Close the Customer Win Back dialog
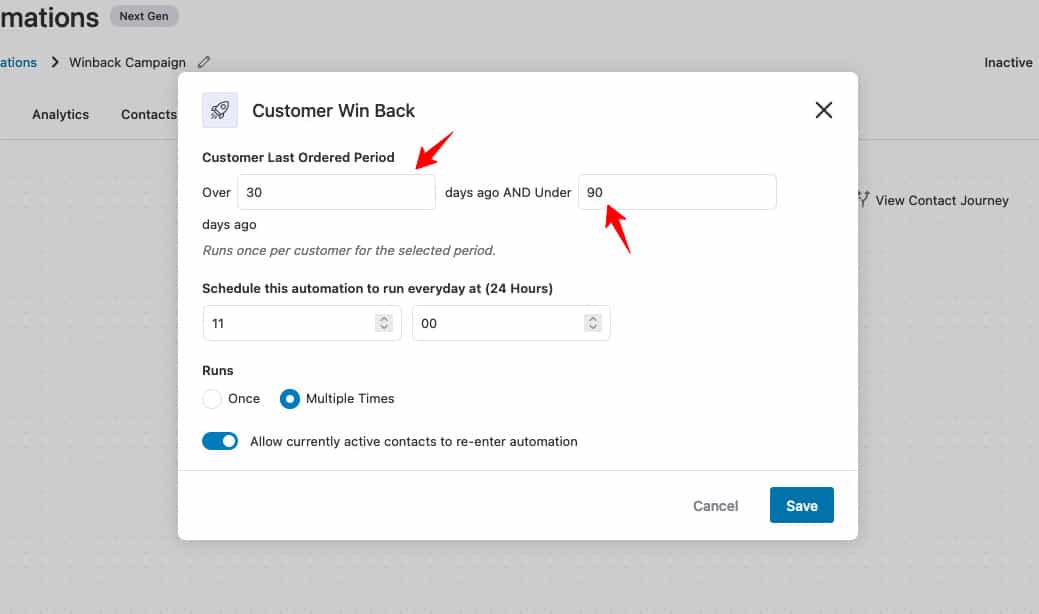 click(823, 110)
